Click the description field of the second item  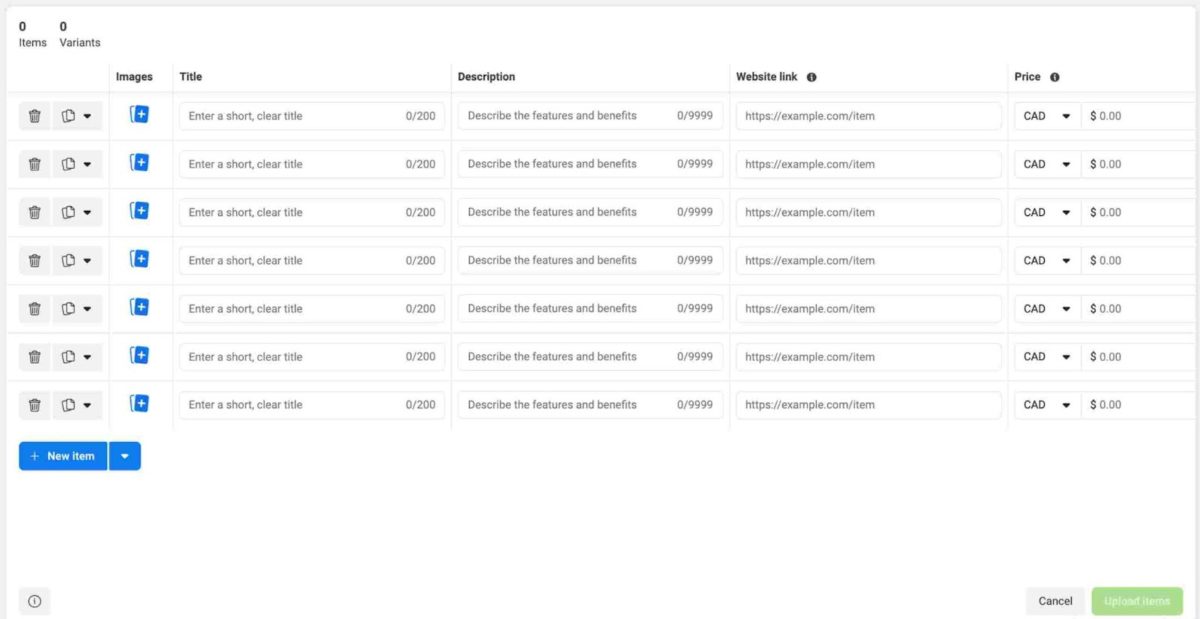pyautogui.click(x=580, y=163)
